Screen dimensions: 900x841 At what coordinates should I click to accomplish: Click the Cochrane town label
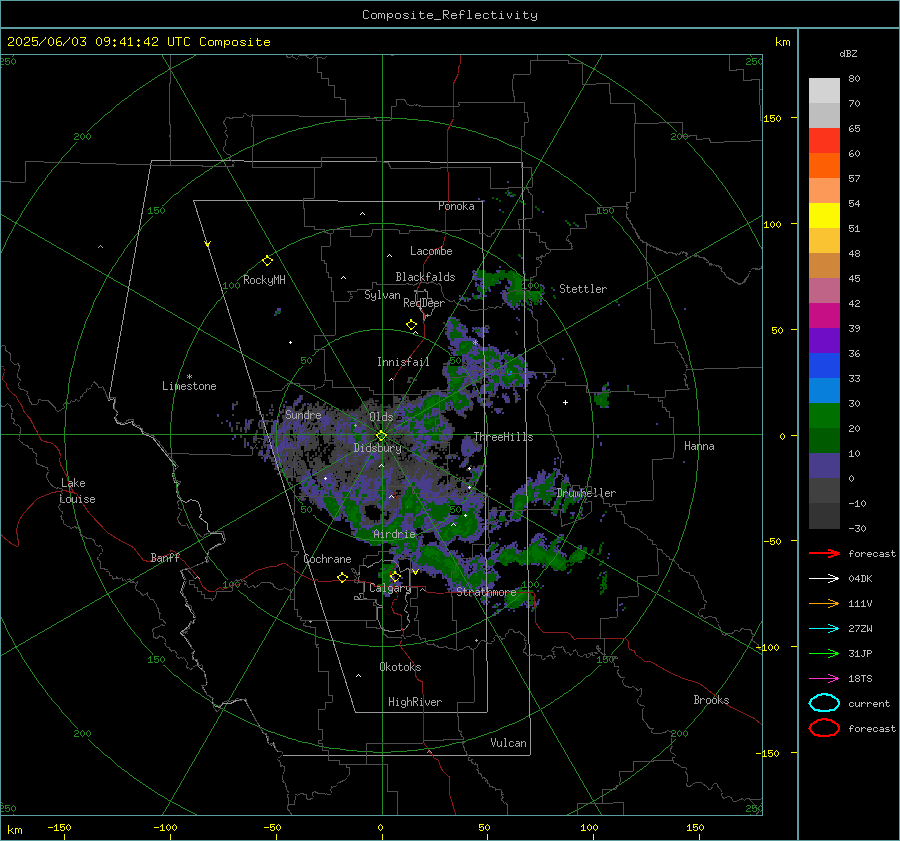point(327,559)
